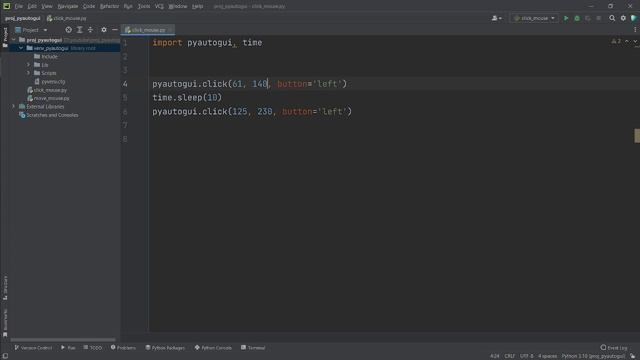This screenshot has width=640, height=360.
Task: Run the click_mouse configuration
Action: pos(566,18)
